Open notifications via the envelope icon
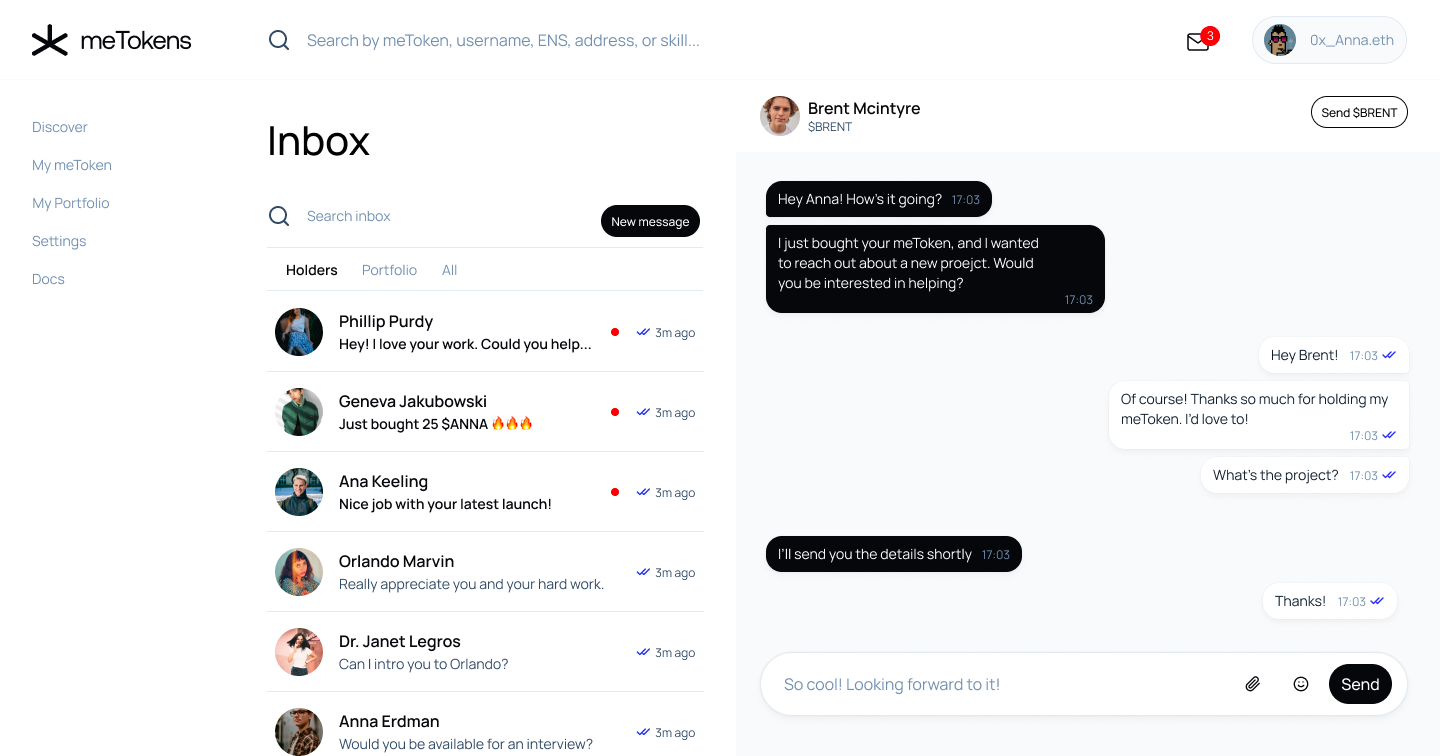The width and height of the screenshot is (1440, 756). 1197,43
